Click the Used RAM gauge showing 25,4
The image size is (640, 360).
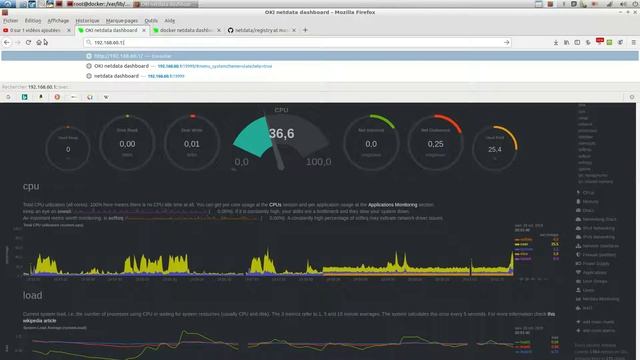495,148
